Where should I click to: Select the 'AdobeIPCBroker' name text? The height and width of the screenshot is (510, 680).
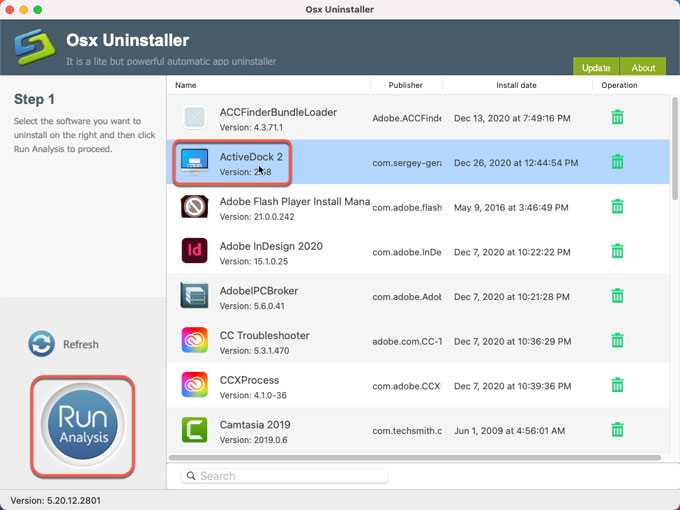(259, 291)
